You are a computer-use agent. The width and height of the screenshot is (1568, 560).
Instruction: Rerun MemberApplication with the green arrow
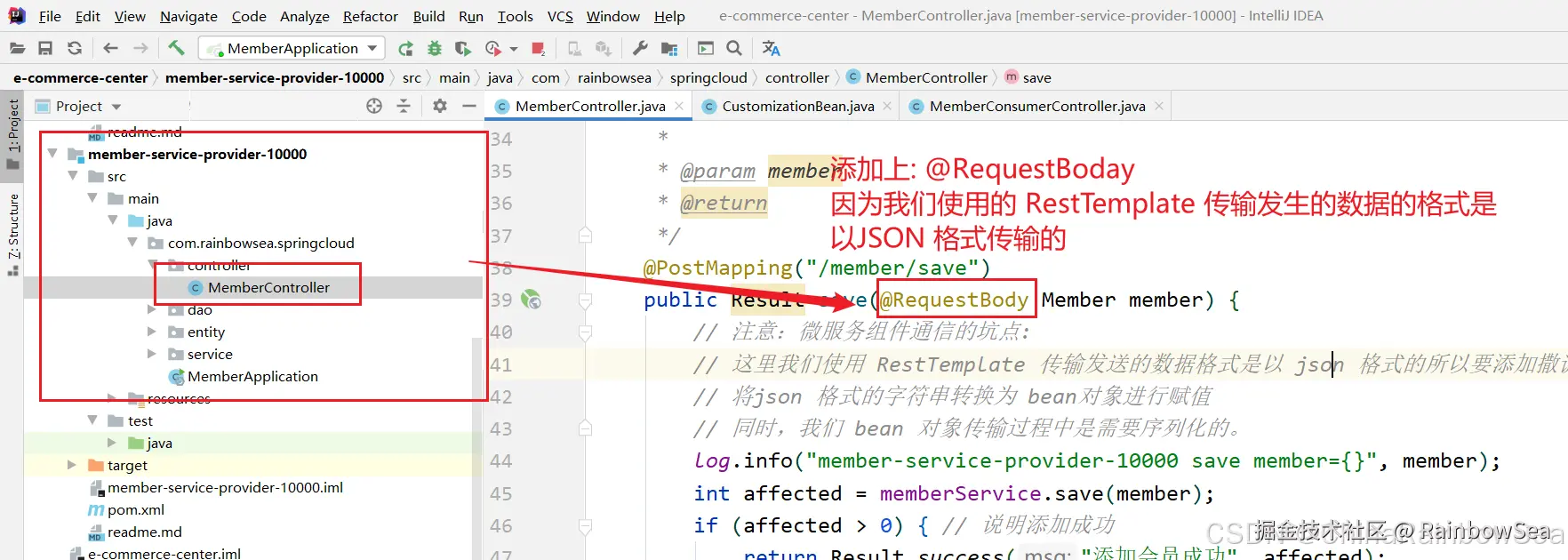click(x=405, y=48)
